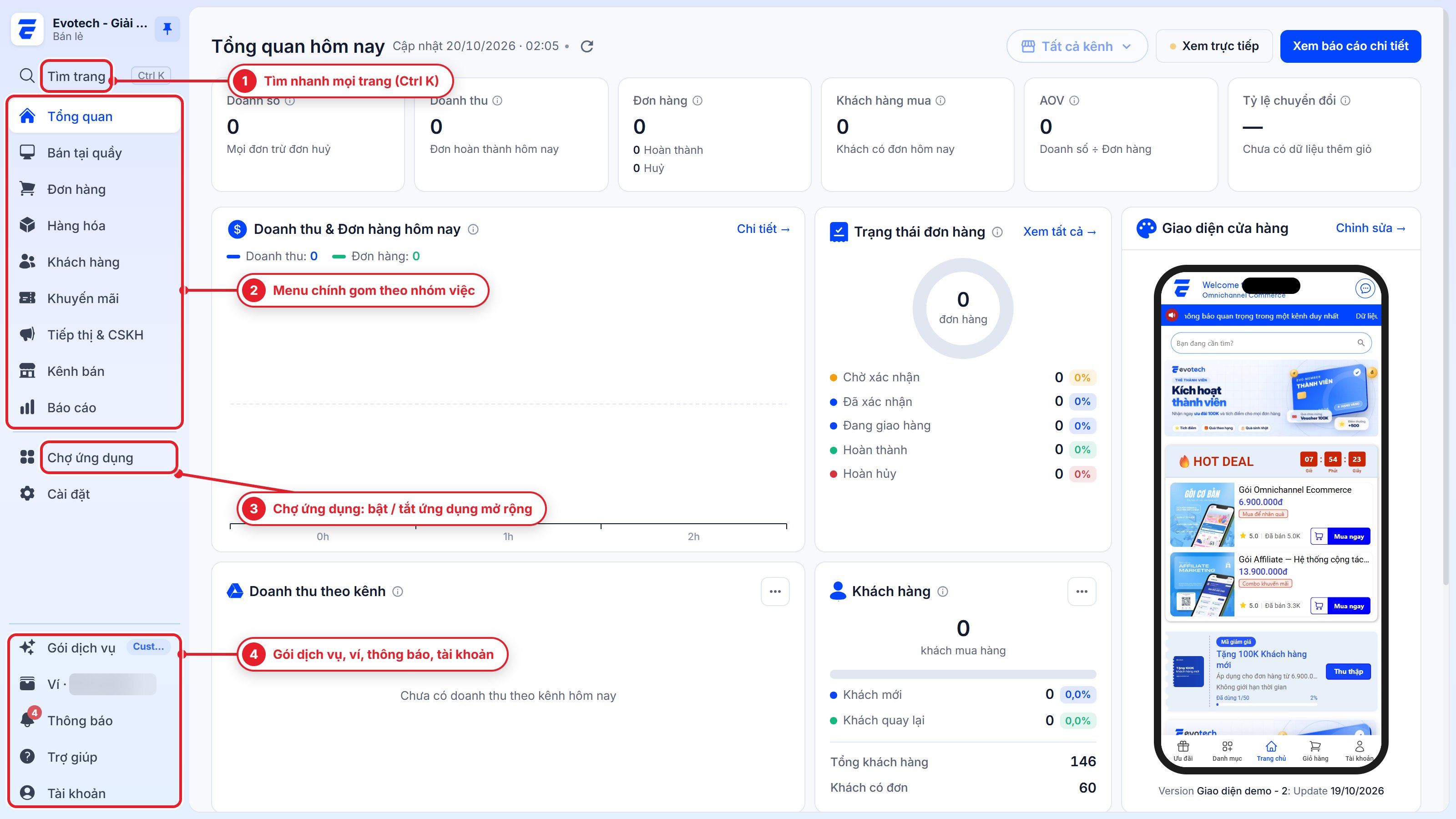Click the Evotech logo in the sidebar header

[x=27, y=29]
